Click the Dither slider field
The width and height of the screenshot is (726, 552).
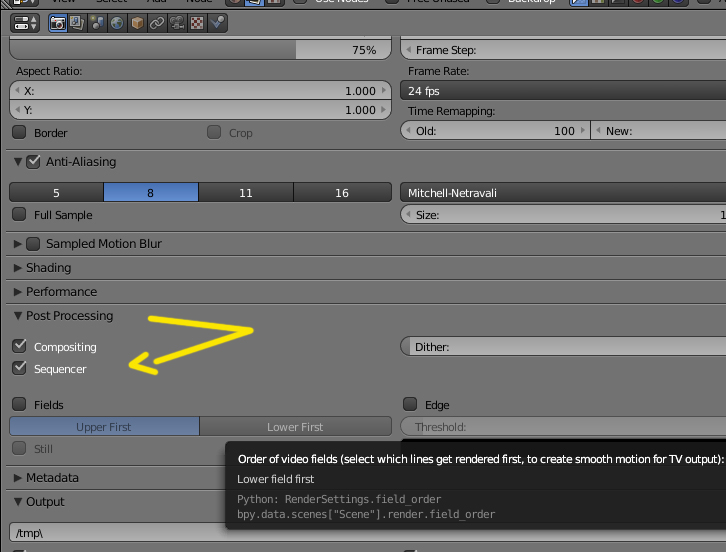pyautogui.click(x=563, y=347)
